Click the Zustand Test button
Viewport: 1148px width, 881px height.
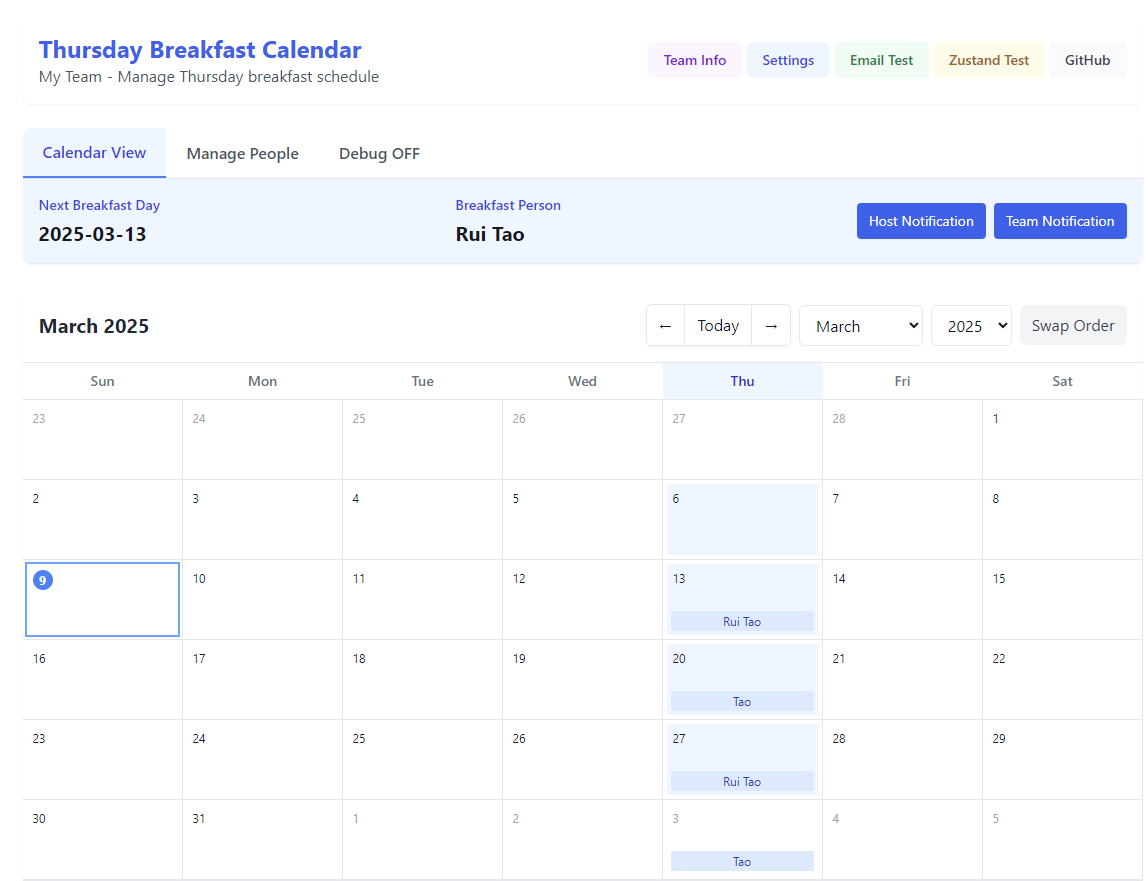pos(988,60)
